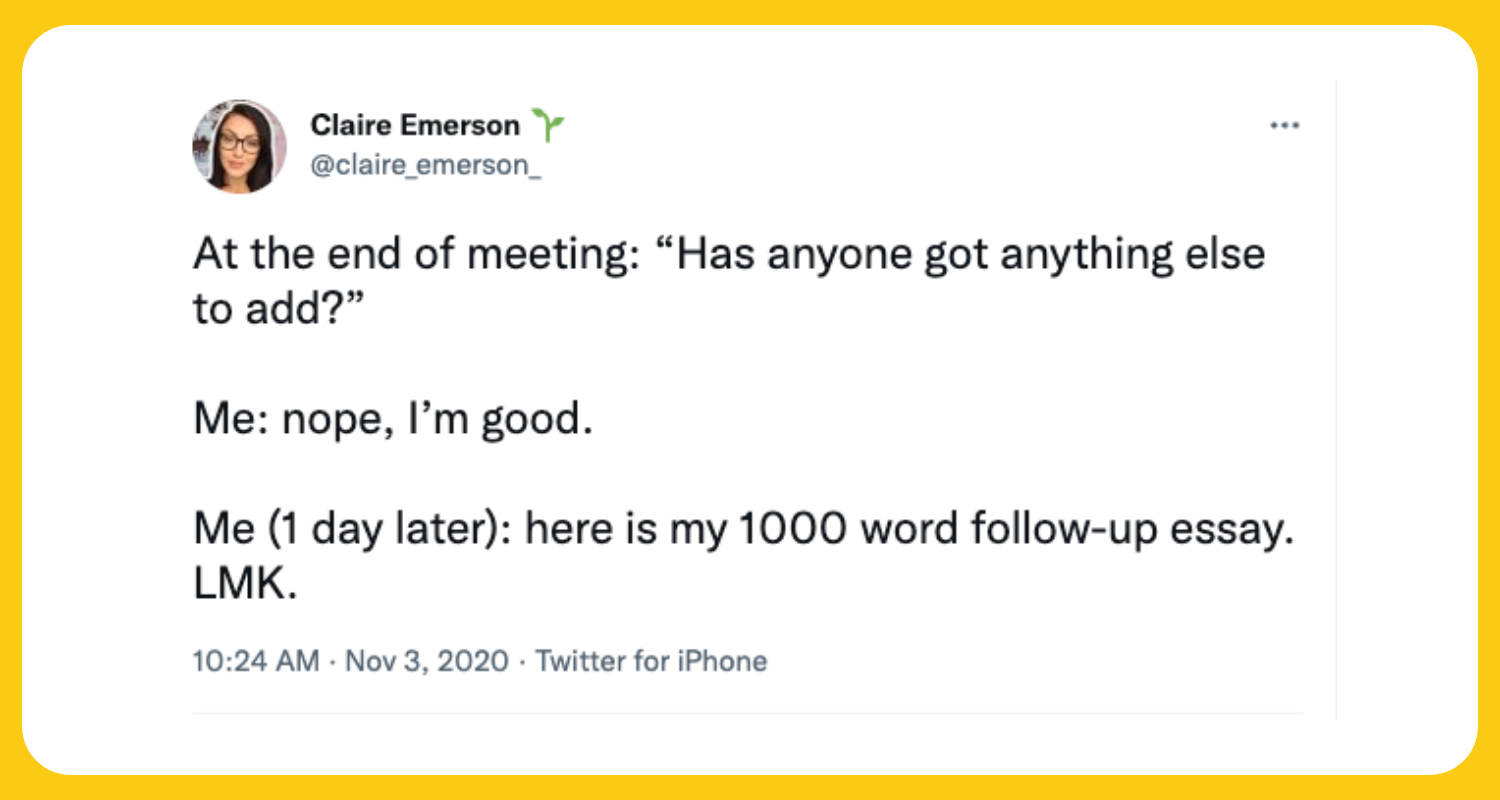Click the quoted "Has anyone got anything else" text
This screenshot has width=1500, height=800.
click(960, 254)
